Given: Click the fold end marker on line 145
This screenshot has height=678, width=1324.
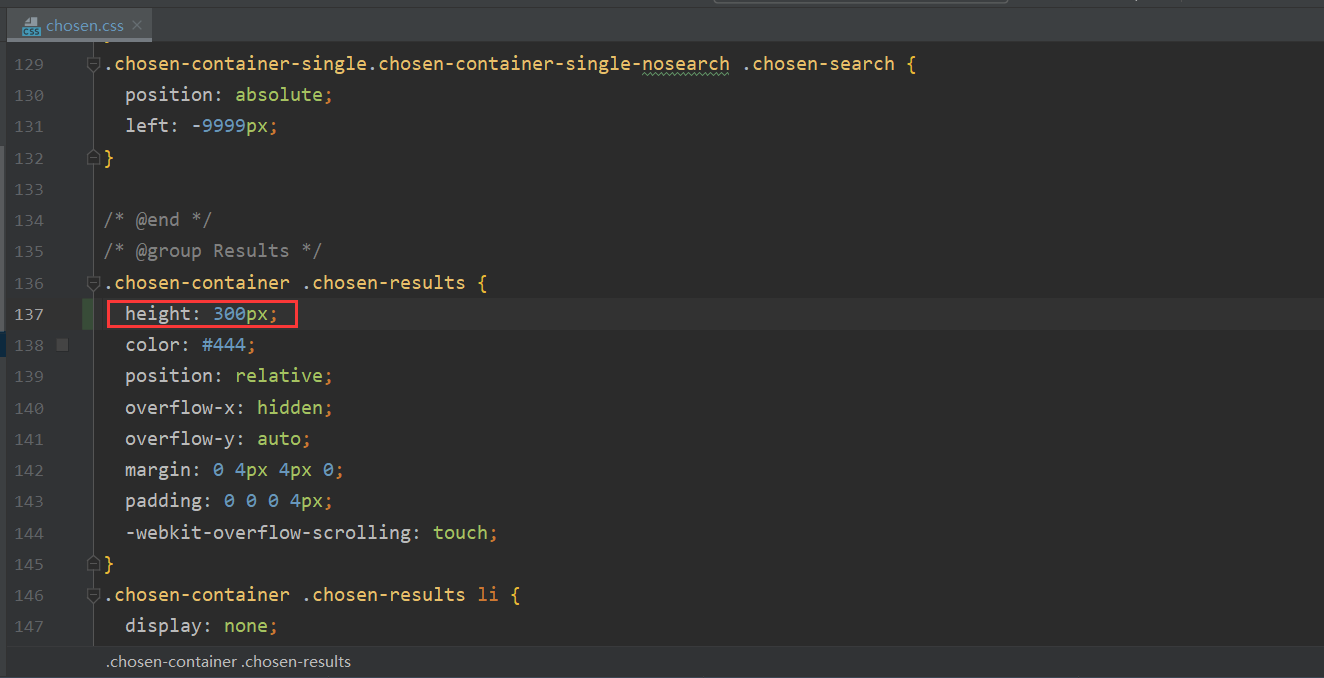Looking at the screenshot, I should pos(94,564).
